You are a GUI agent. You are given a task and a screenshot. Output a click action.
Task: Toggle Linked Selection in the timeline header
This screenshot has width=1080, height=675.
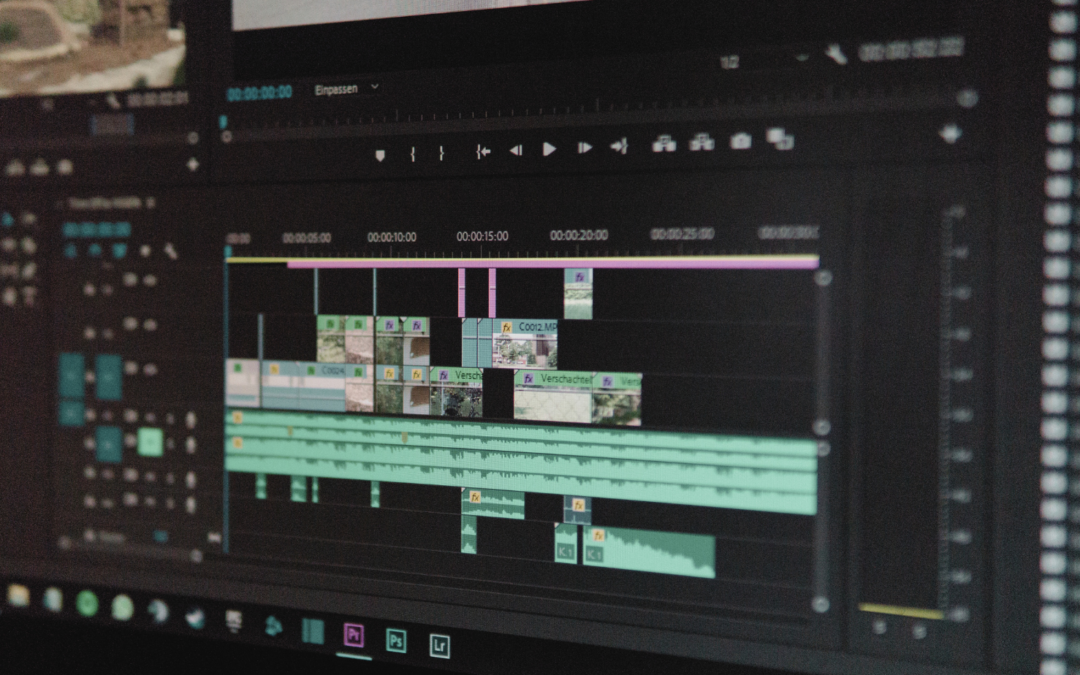(119, 251)
